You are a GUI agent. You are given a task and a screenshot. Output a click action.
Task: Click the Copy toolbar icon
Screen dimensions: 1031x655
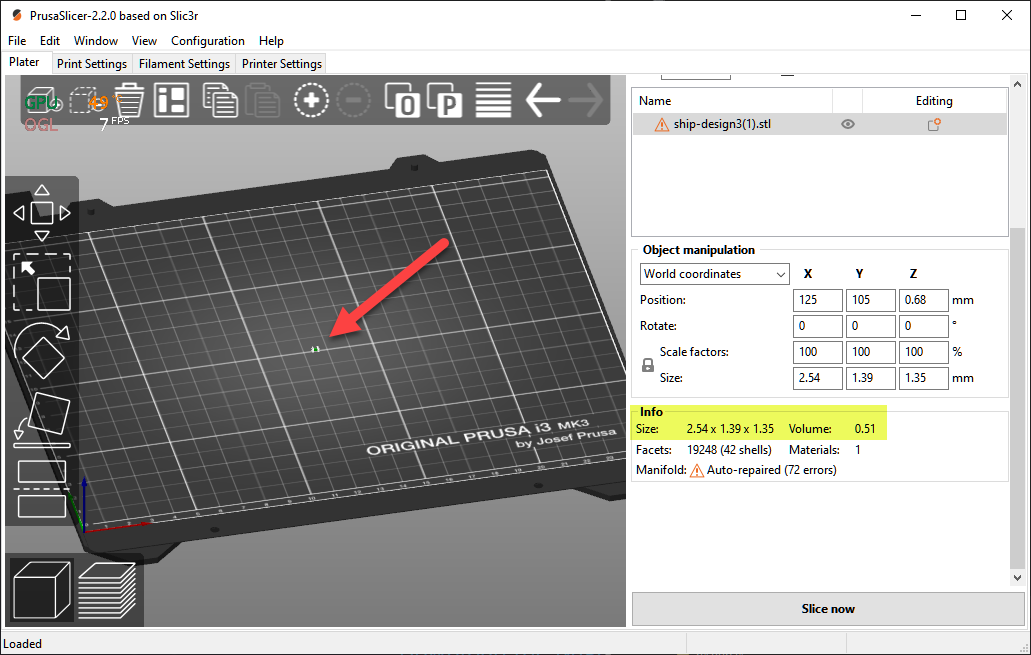coord(220,100)
